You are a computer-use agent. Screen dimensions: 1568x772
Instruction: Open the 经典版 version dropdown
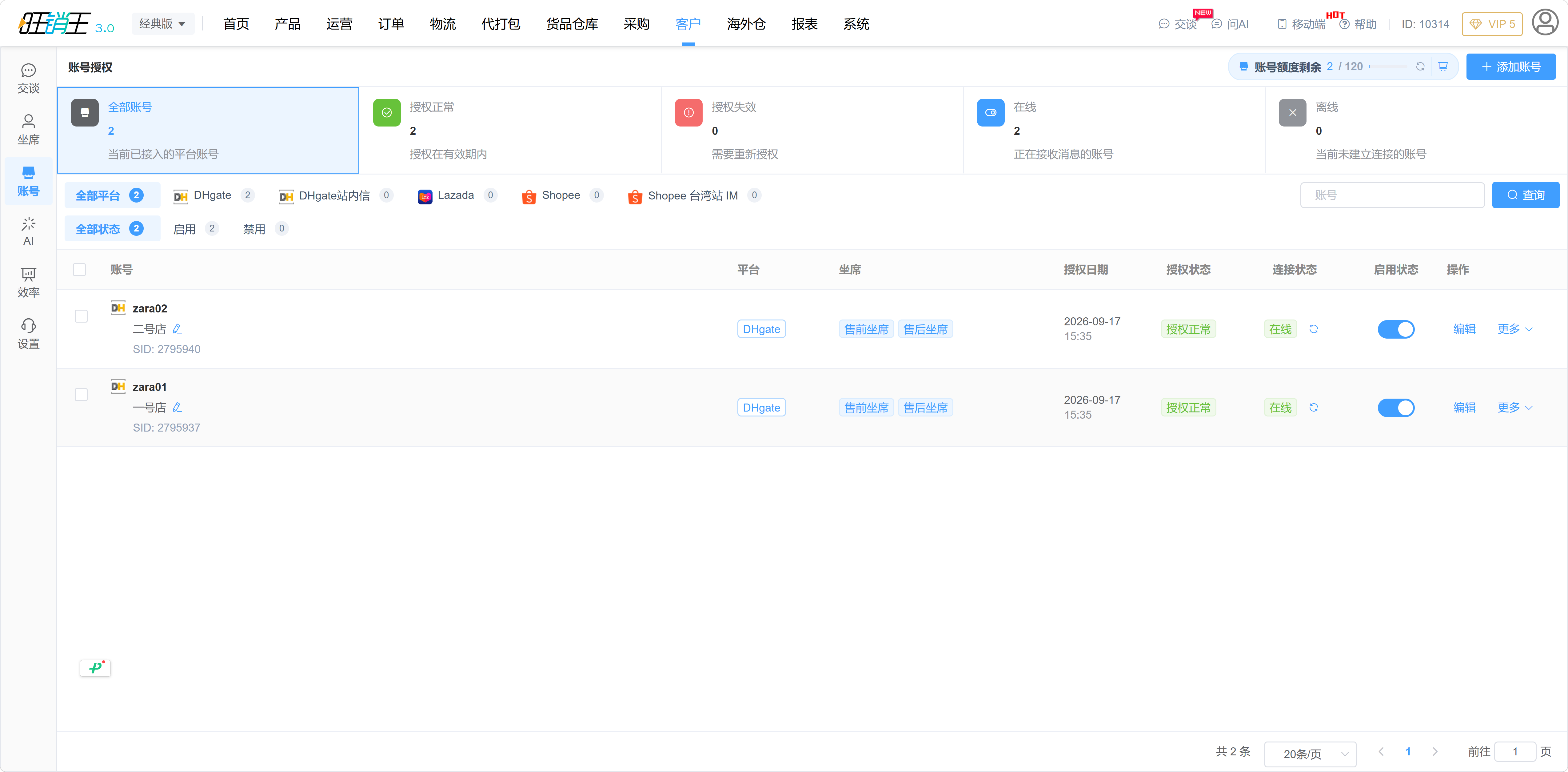[x=162, y=24]
